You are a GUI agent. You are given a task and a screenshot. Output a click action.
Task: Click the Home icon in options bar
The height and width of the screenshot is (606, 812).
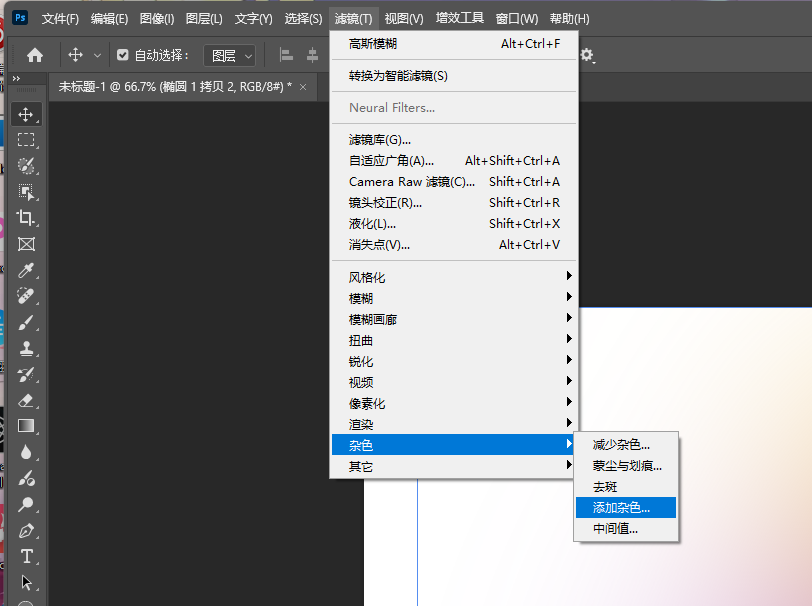coord(35,55)
